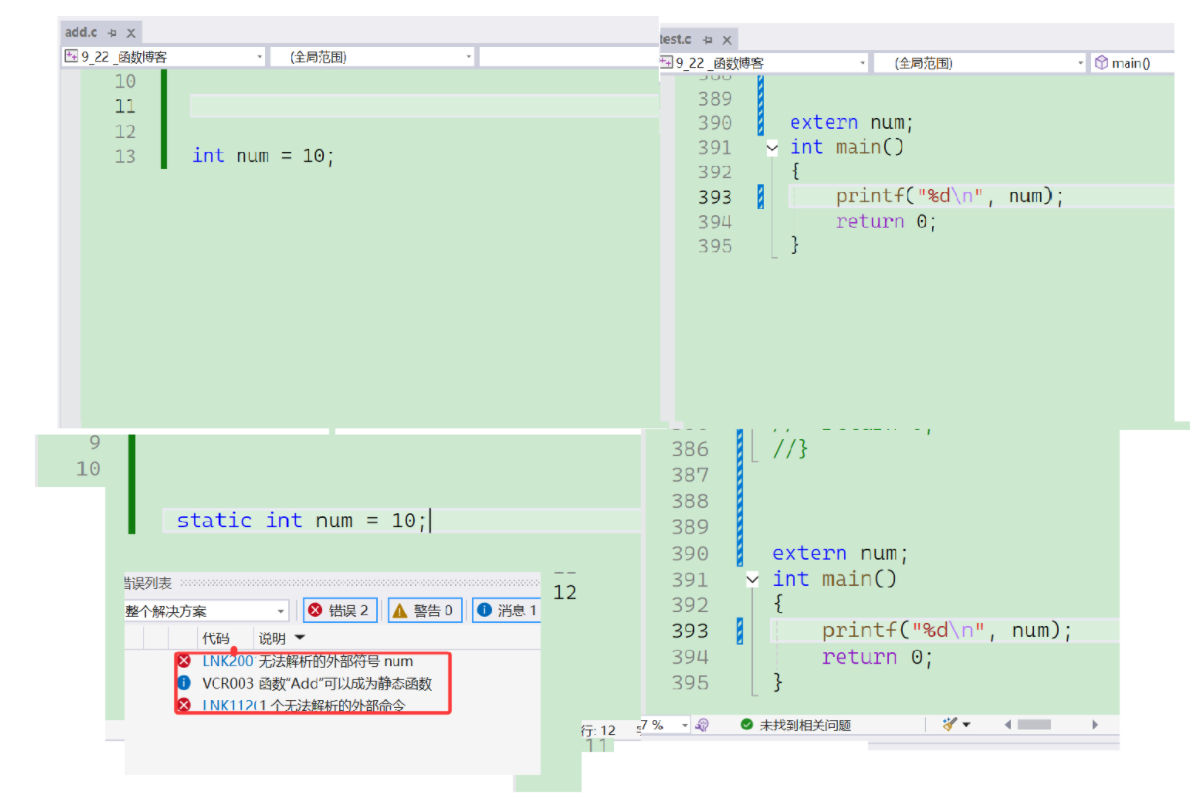Open the 说明 column filter arrow
Screen dimensions: 1197x797
(x=300, y=637)
